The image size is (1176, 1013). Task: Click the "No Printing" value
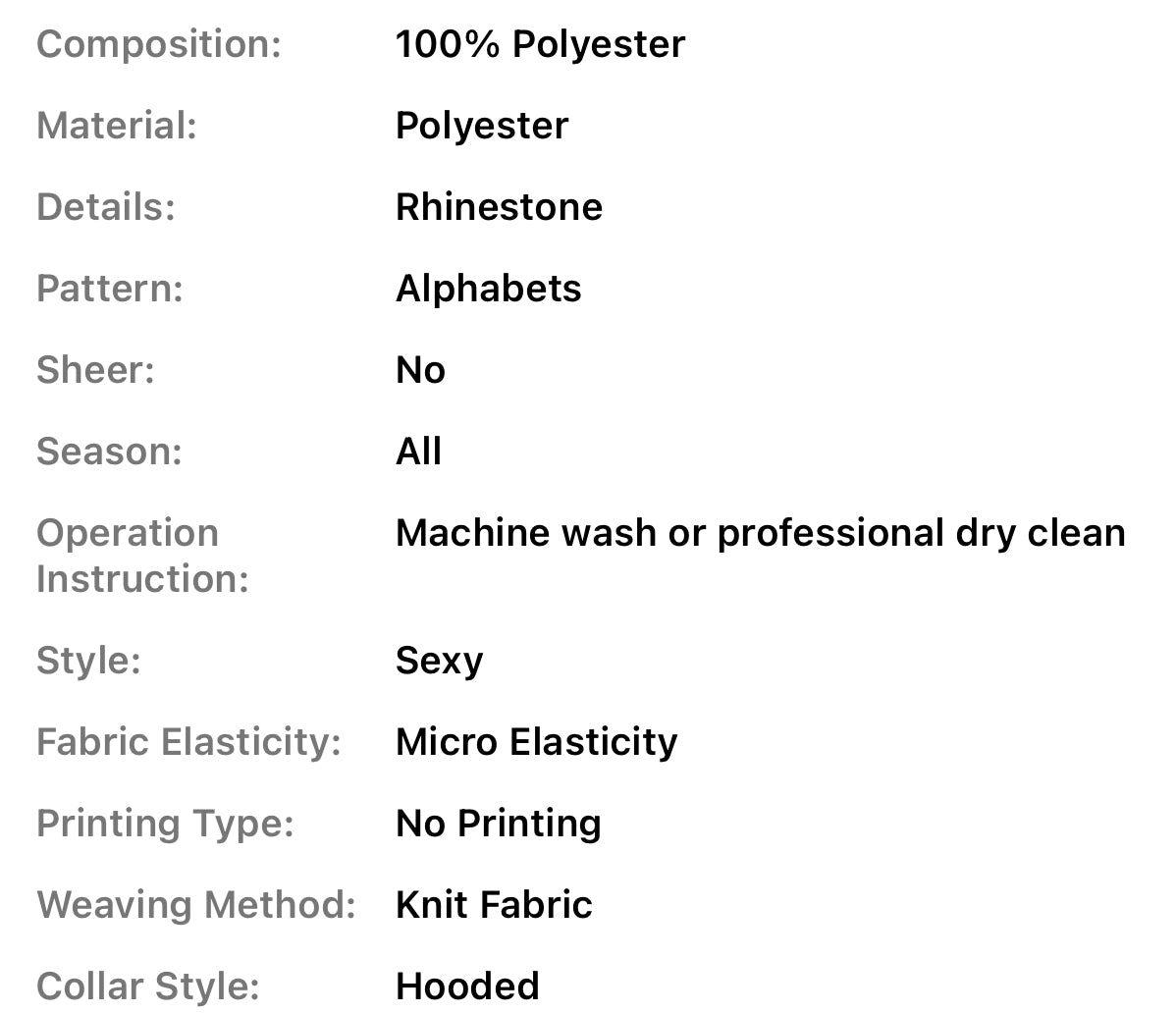pyautogui.click(x=498, y=824)
